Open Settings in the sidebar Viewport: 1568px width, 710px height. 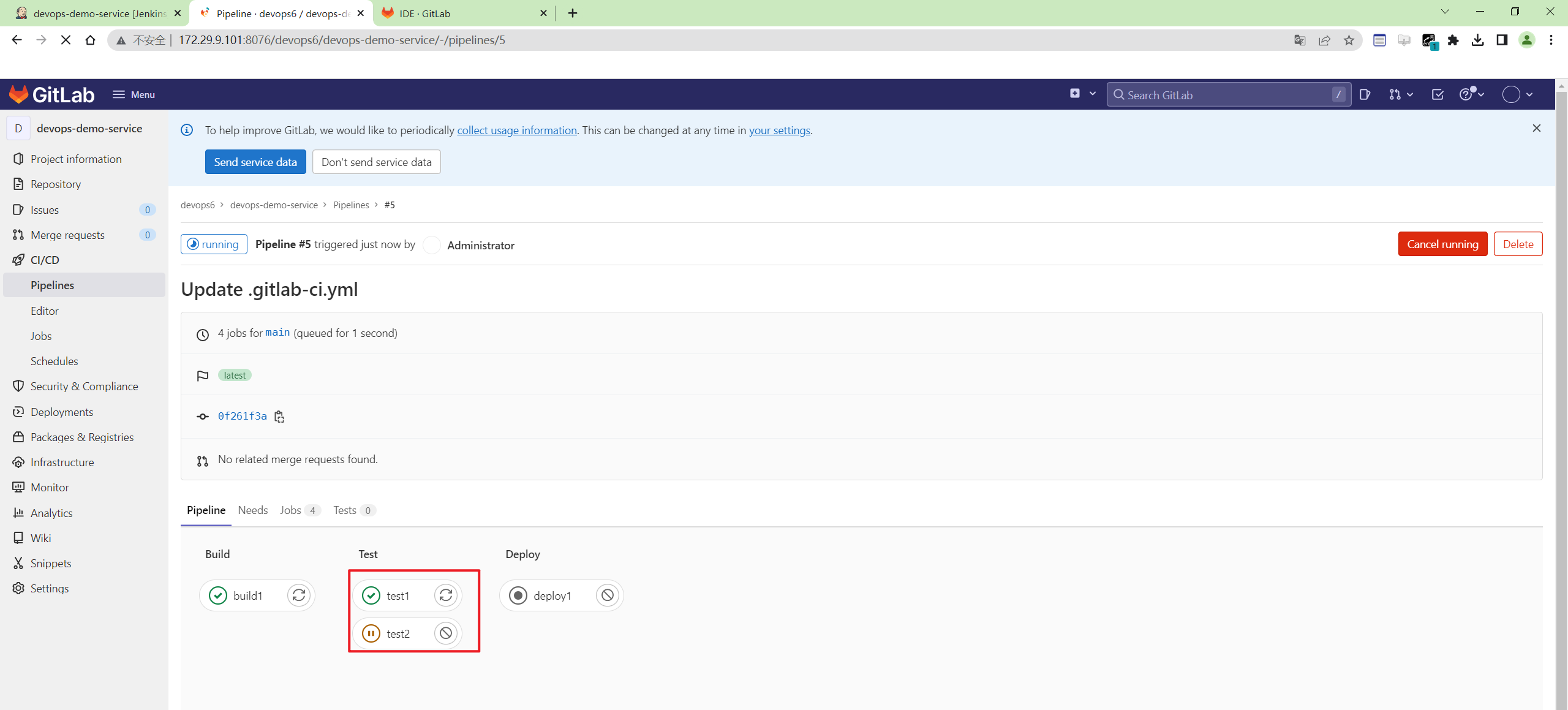point(50,589)
